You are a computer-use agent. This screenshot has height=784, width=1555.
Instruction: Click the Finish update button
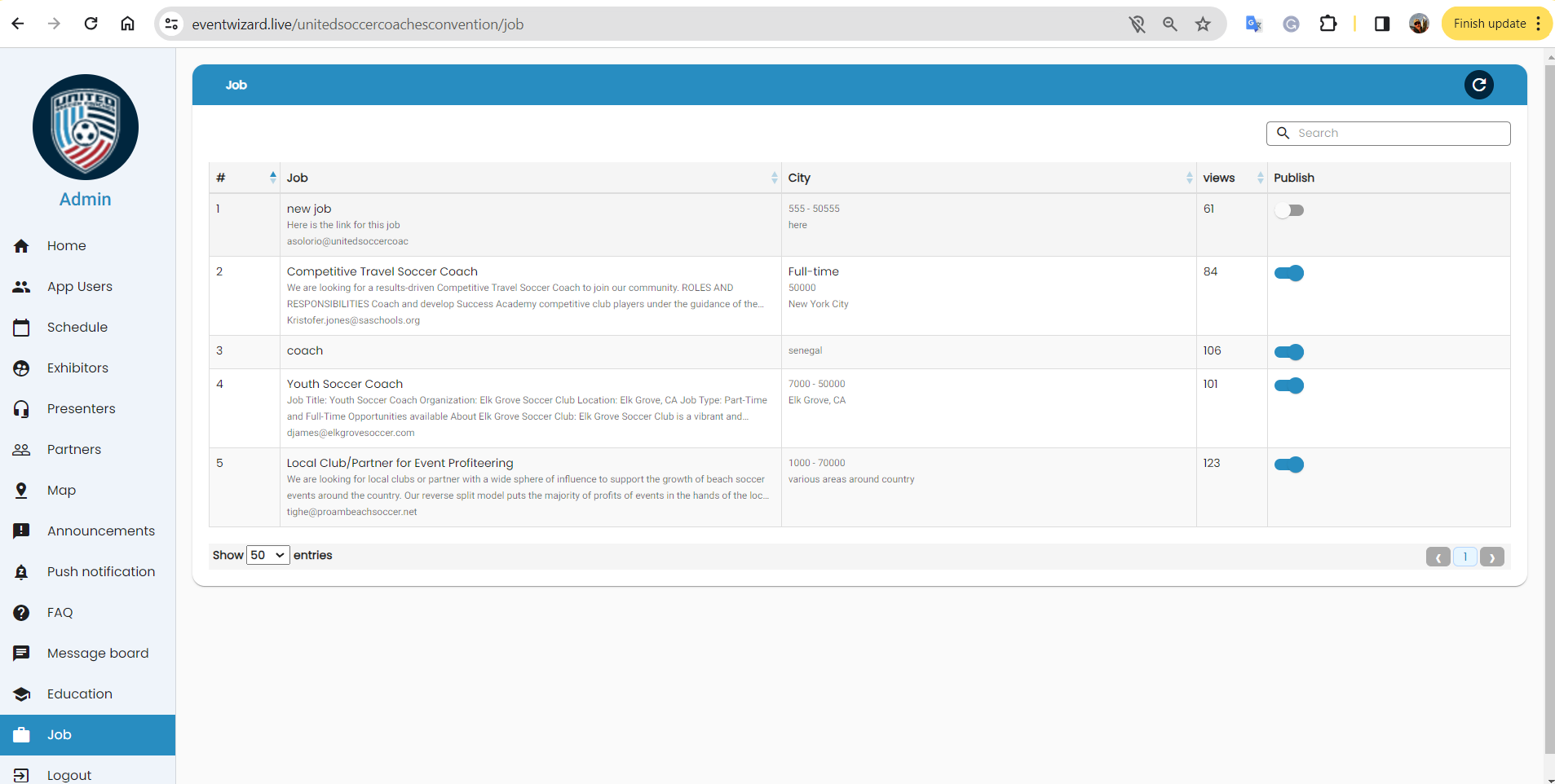click(1489, 24)
